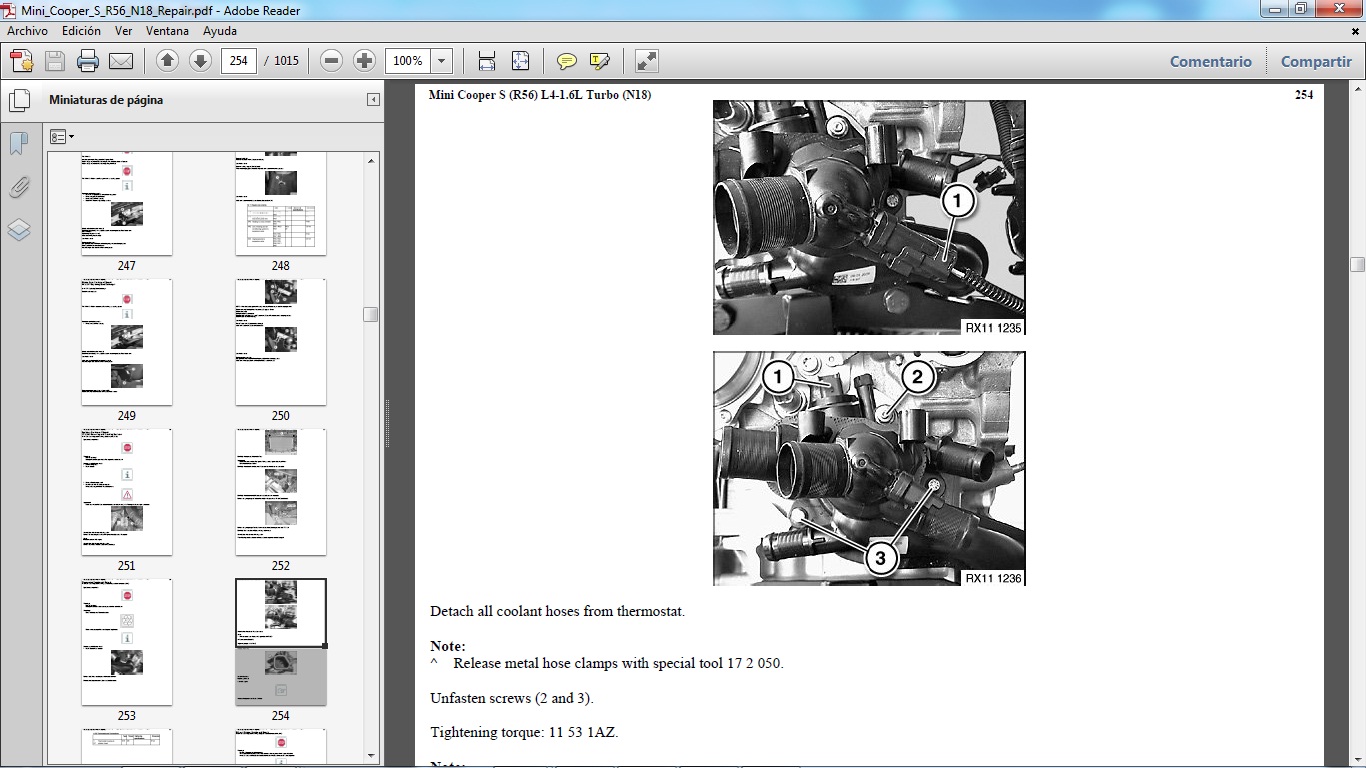The width and height of the screenshot is (1366, 768).
Task: Click the total page count 1015
Action: pyautogui.click(x=286, y=61)
